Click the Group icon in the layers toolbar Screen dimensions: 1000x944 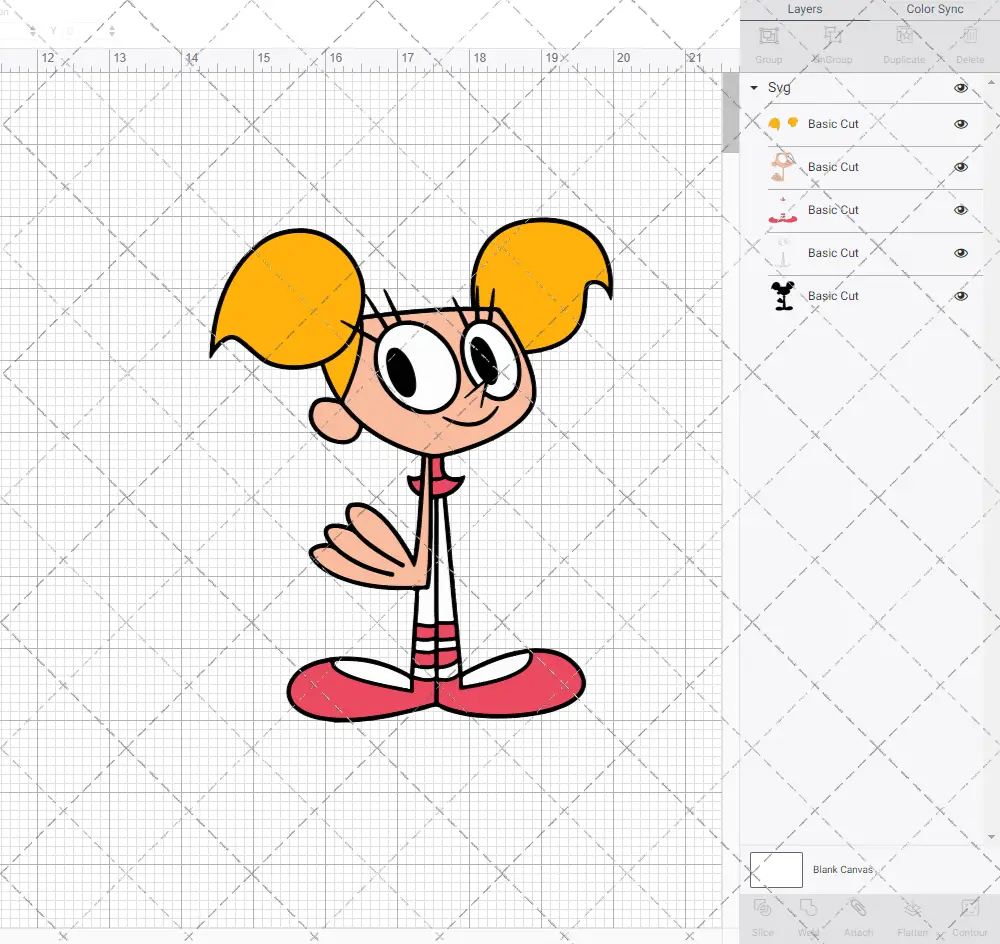768,36
